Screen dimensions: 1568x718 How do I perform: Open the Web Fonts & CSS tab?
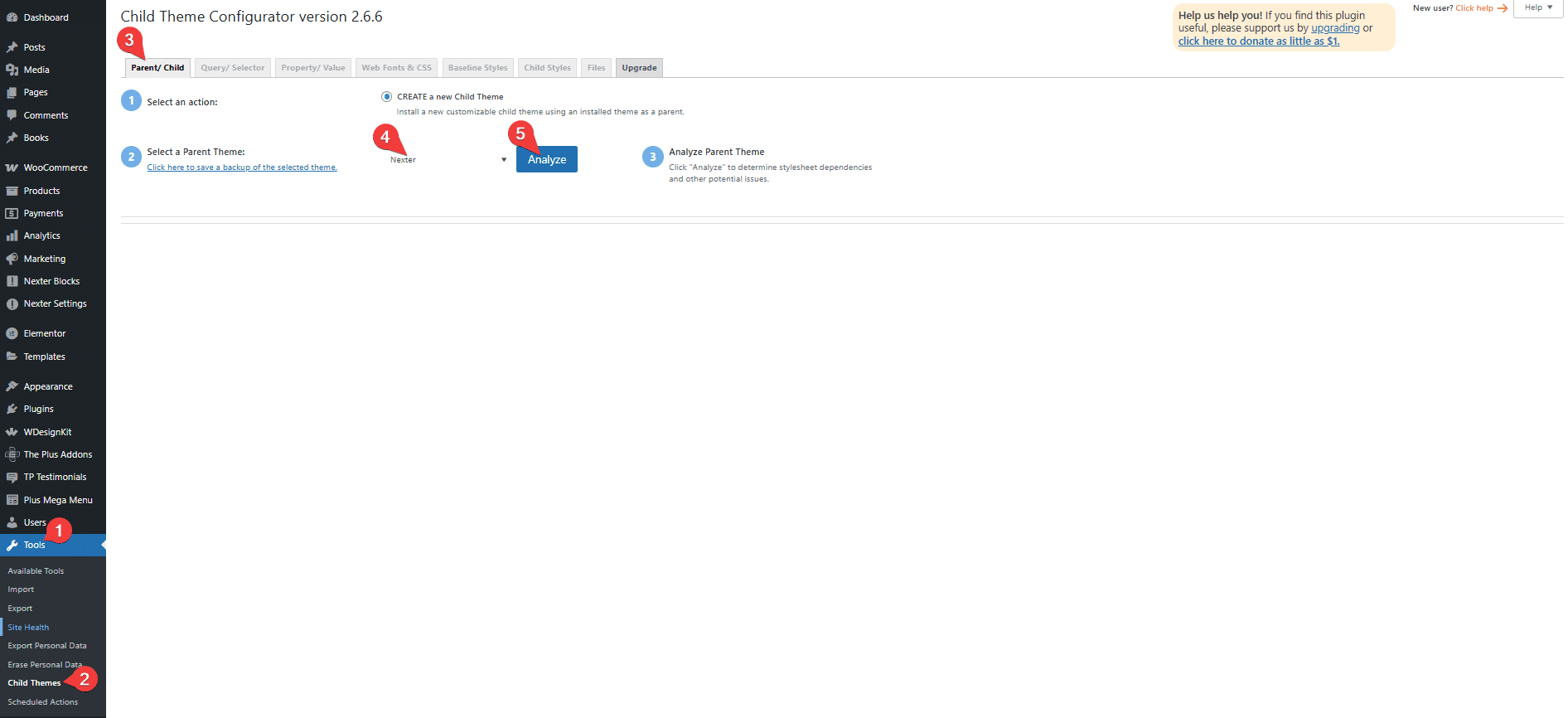pyautogui.click(x=396, y=68)
